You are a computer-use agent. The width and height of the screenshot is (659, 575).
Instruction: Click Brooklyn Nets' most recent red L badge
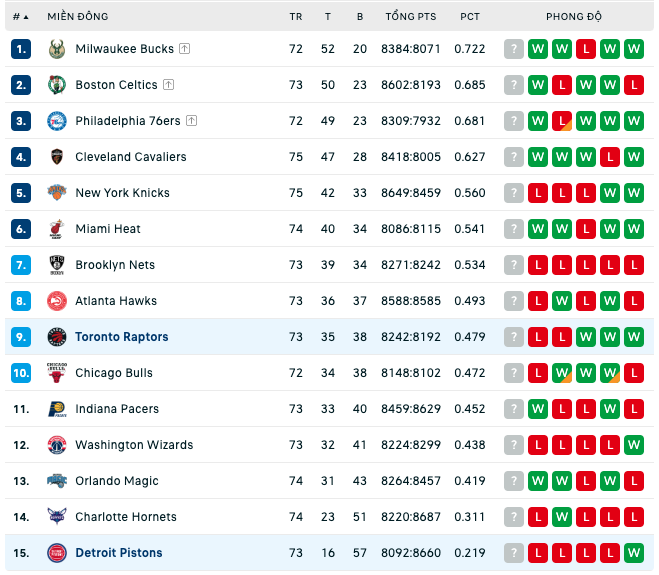click(538, 265)
